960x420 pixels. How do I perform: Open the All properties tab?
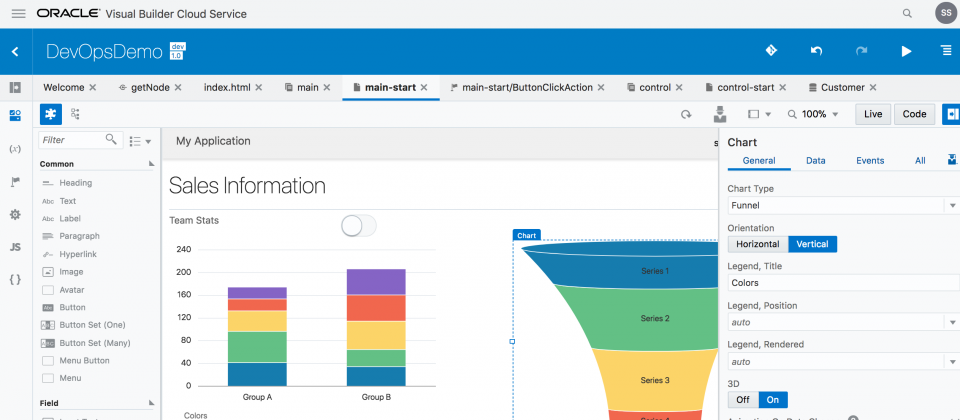[920, 160]
